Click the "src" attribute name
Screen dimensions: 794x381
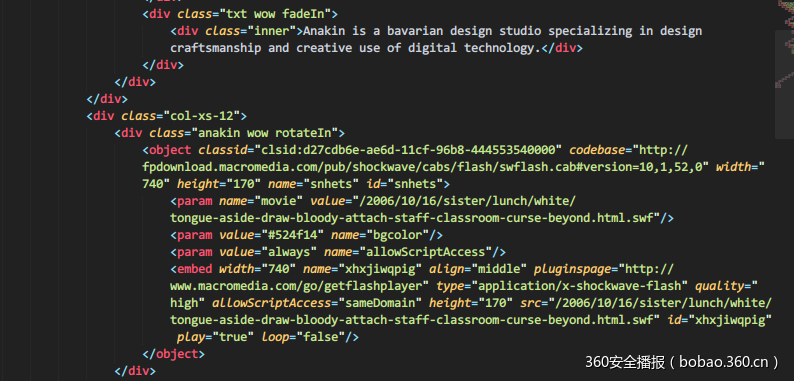tap(531, 303)
